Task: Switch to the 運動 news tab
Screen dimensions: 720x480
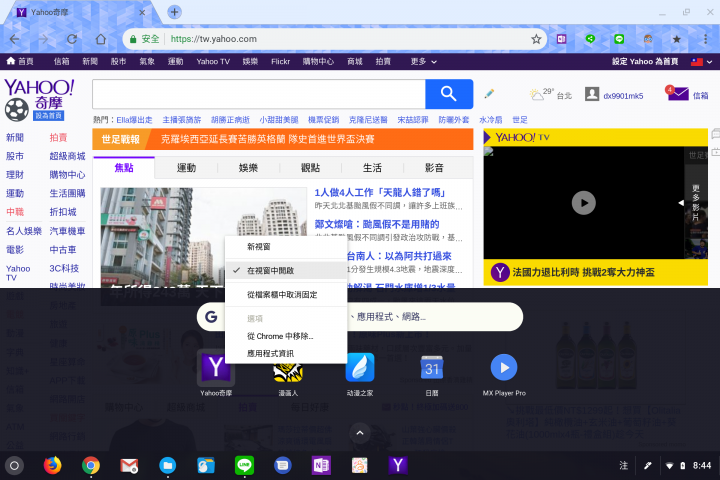Action: click(x=186, y=168)
